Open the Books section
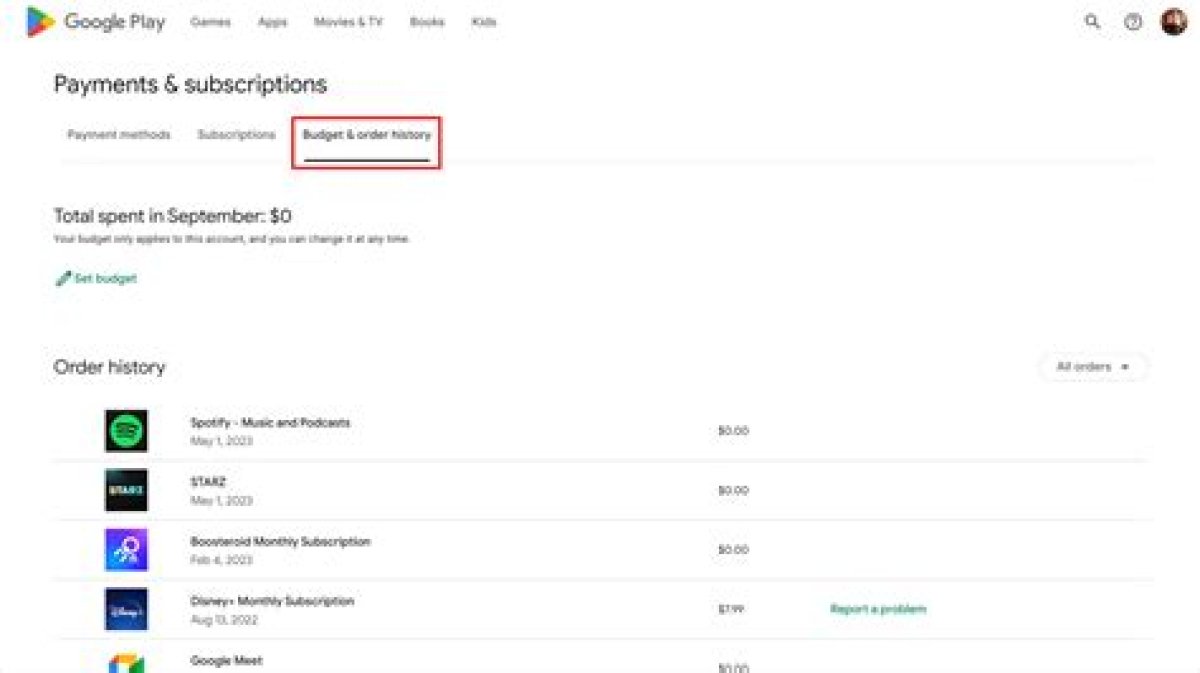Viewport: 1200px width, 673px height. [427, 22]
